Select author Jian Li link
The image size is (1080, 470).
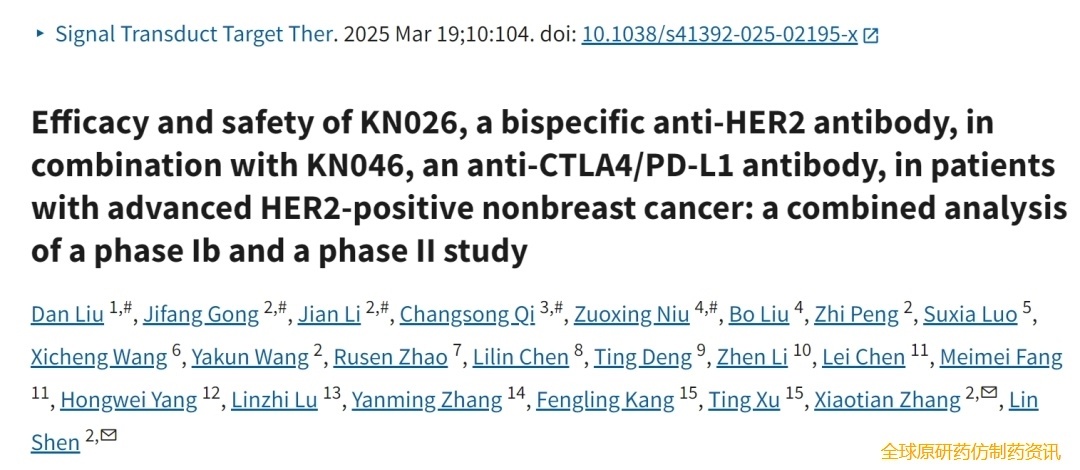pos(329,314)
